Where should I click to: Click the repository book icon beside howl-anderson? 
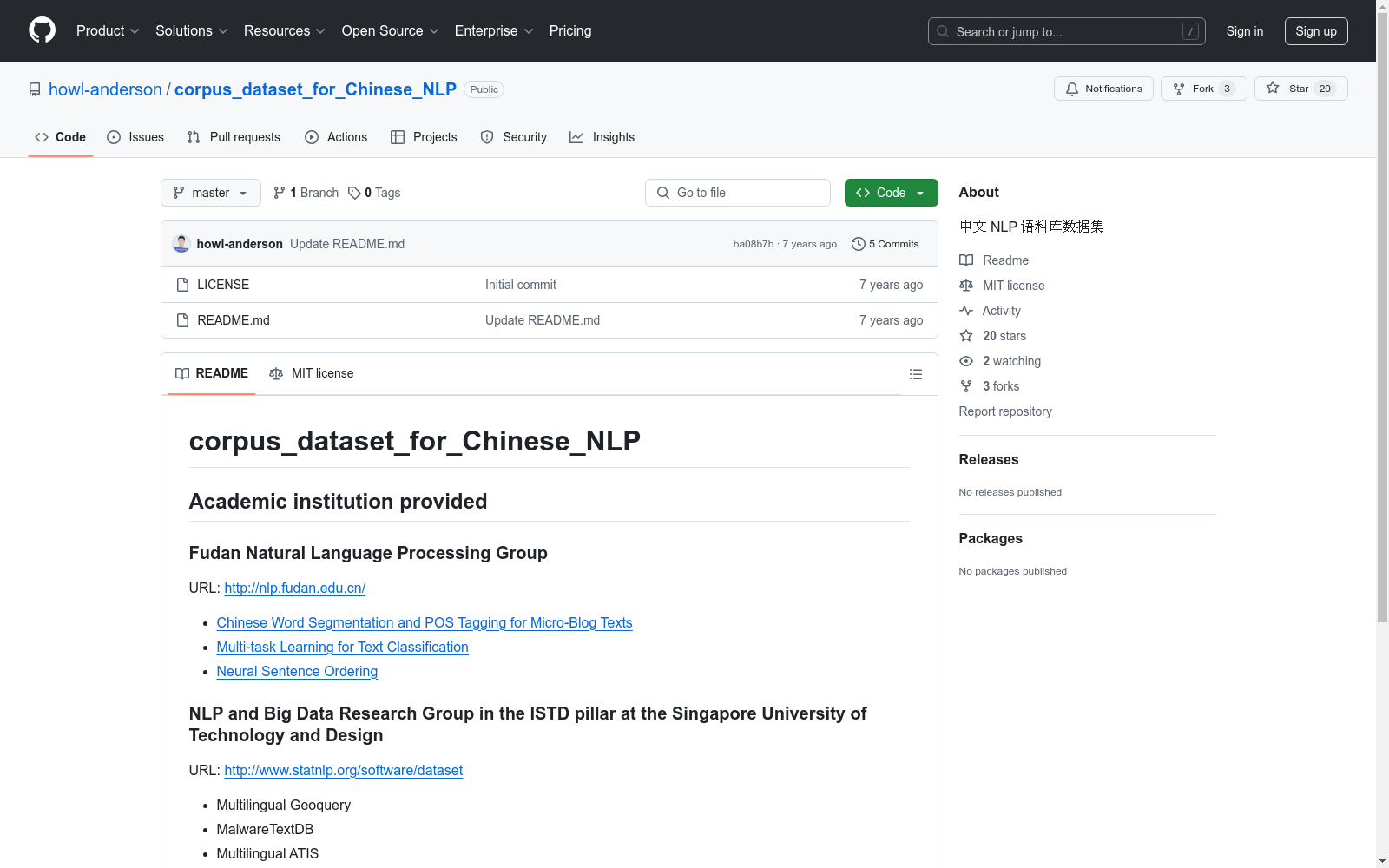click(x=35, y=89)
